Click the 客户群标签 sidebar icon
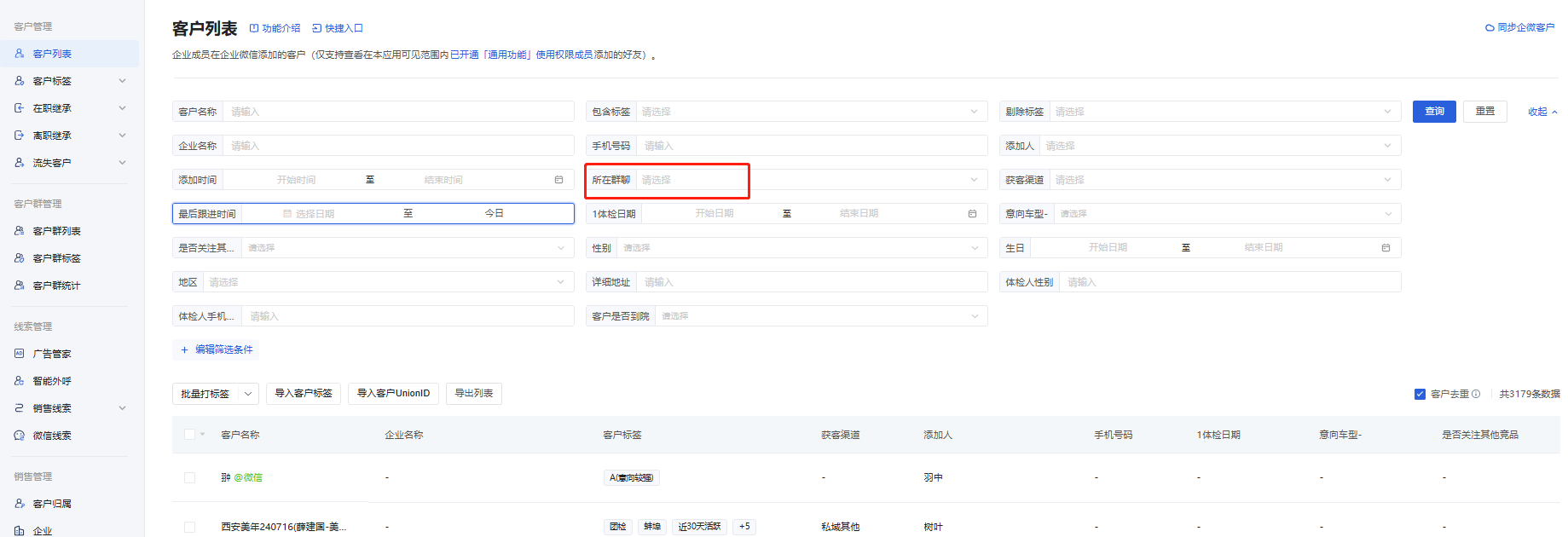The image size is (1568, 537). point(20,258)
